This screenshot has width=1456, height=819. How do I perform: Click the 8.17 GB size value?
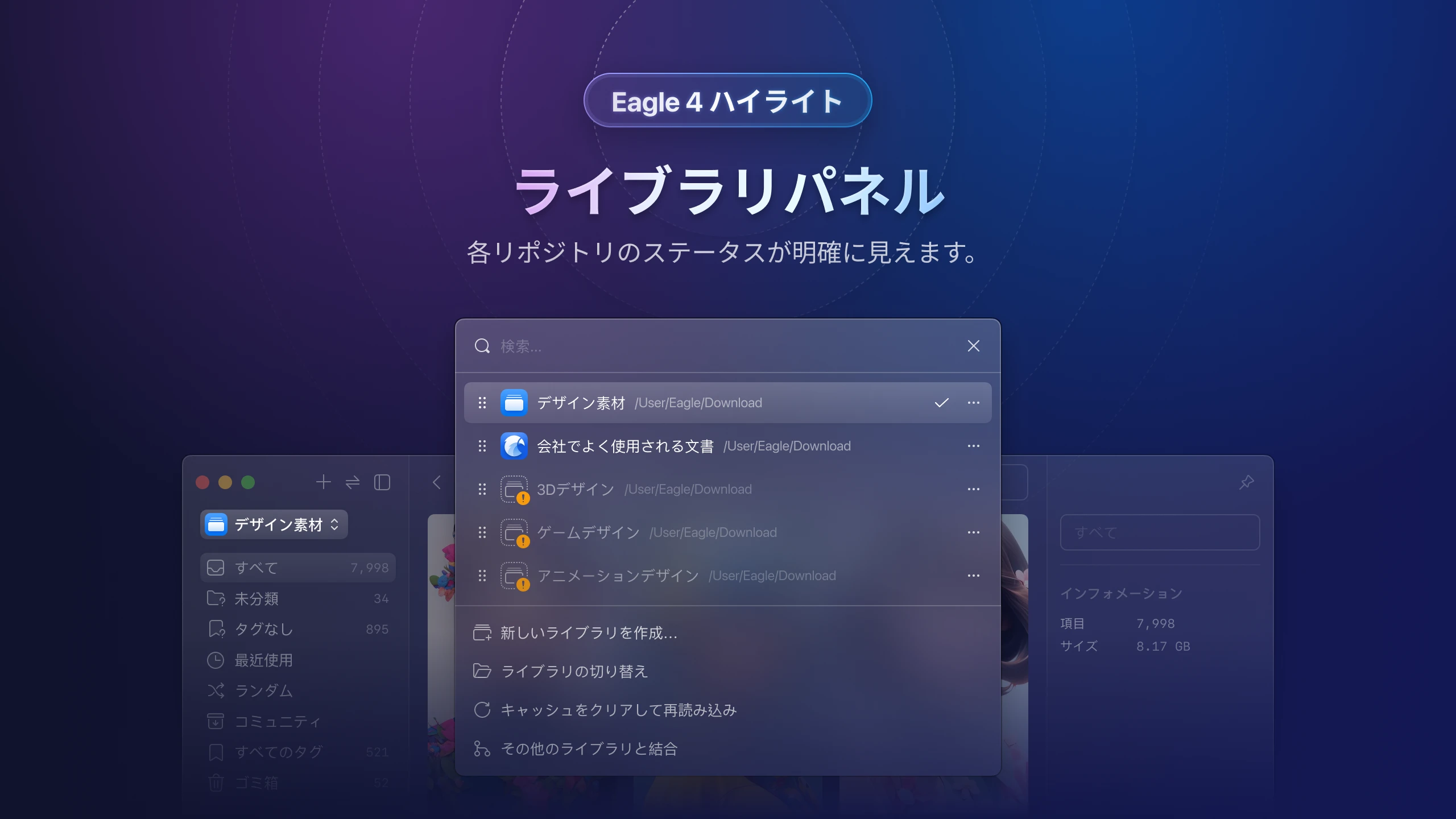click(1163, 646)
